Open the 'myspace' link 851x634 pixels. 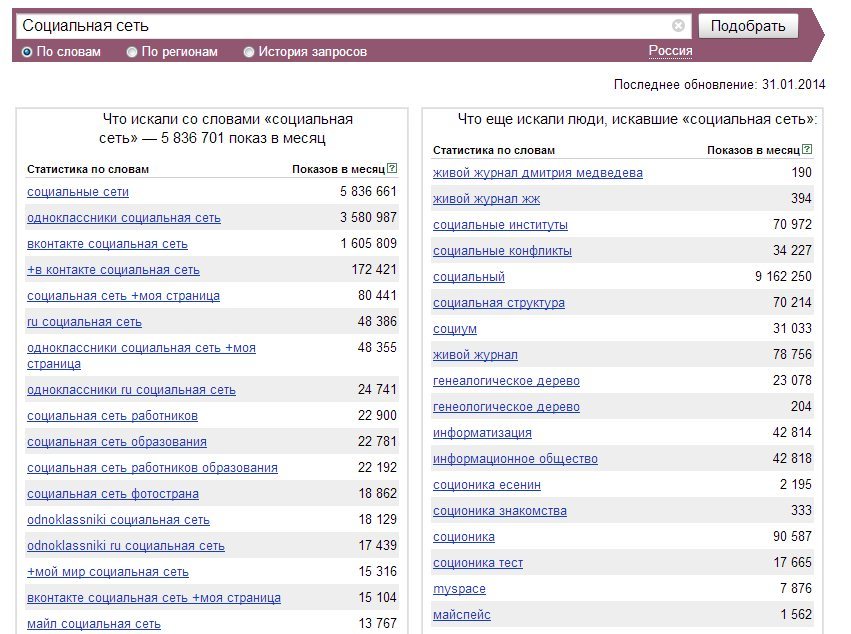pyautogui.click(x=459, y=589)
